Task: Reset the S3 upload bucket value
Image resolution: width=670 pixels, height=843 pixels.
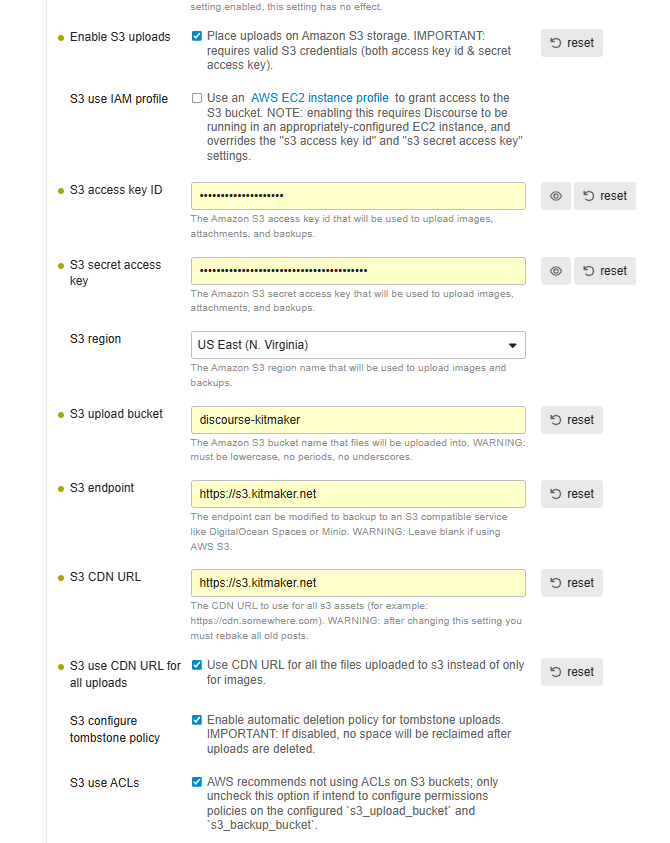Action: [x=572, y=420]
